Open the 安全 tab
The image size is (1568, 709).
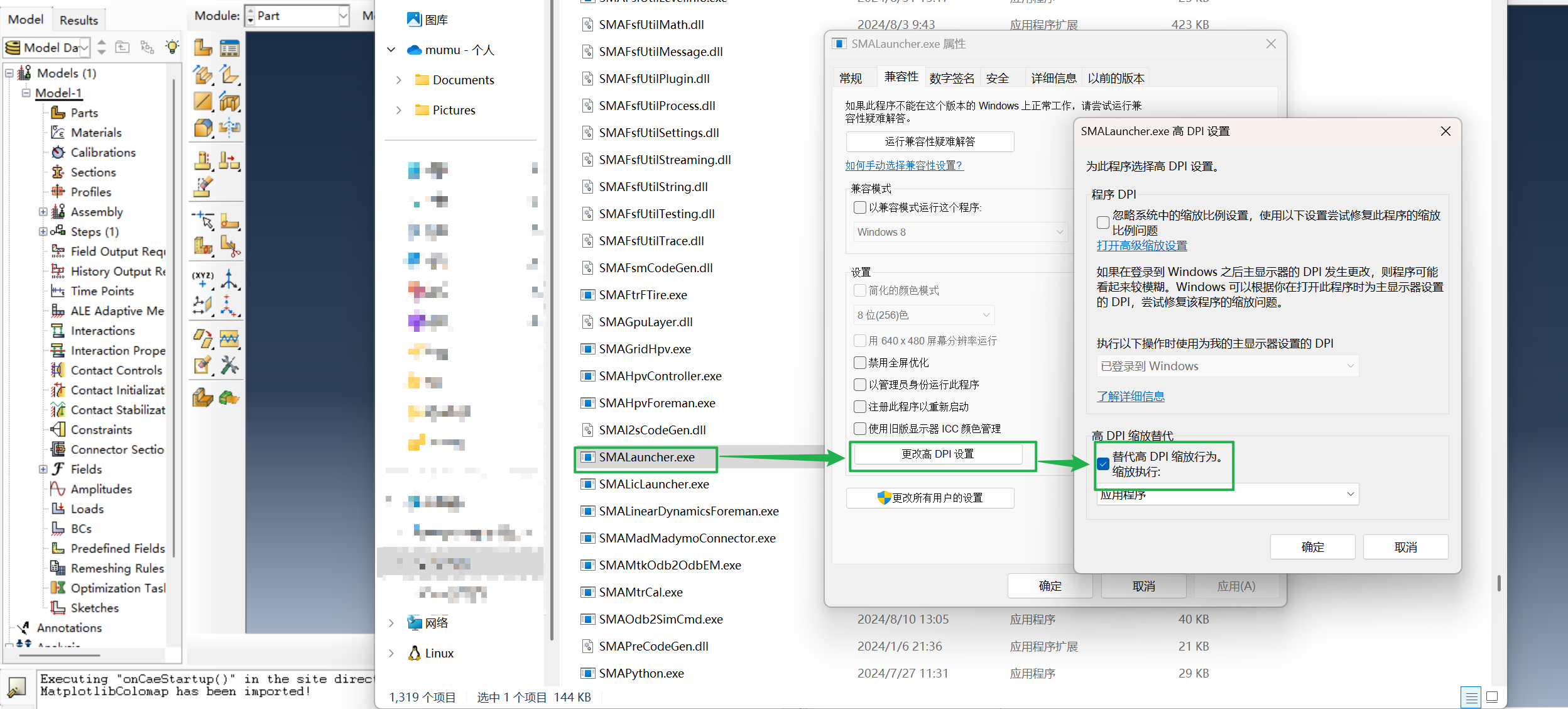[998, 78]
